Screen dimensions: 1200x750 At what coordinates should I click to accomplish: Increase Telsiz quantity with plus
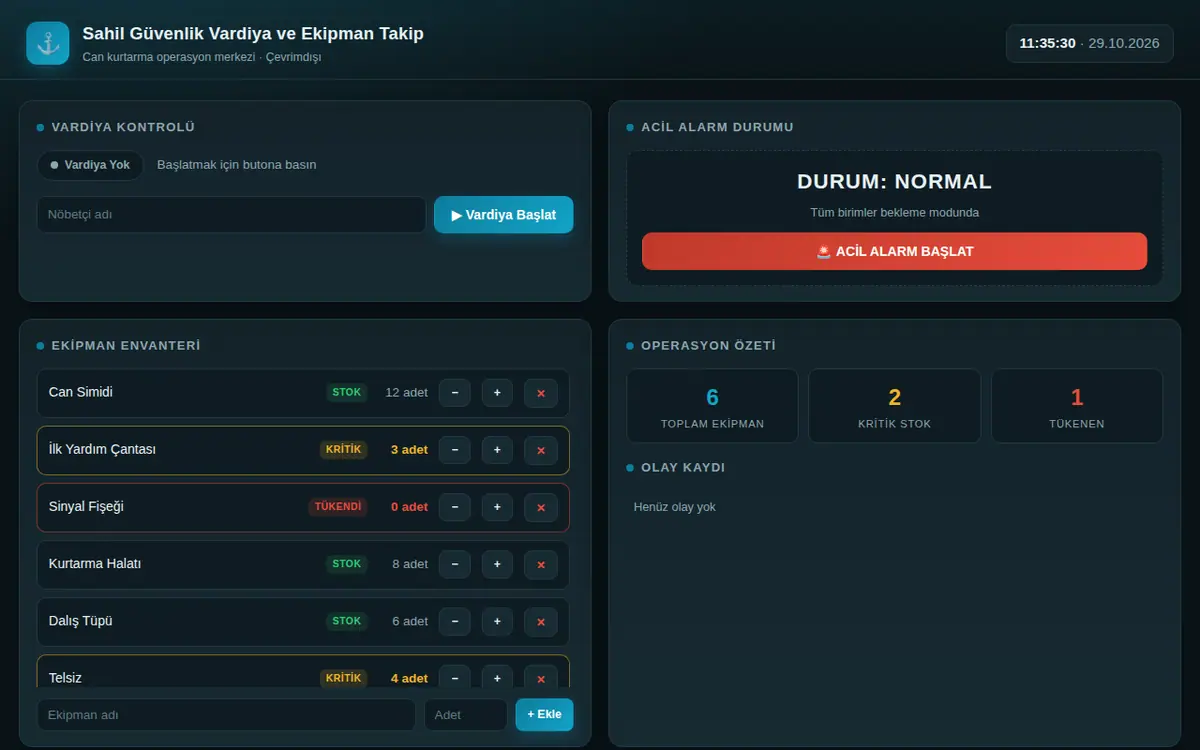tap(497, 677)
